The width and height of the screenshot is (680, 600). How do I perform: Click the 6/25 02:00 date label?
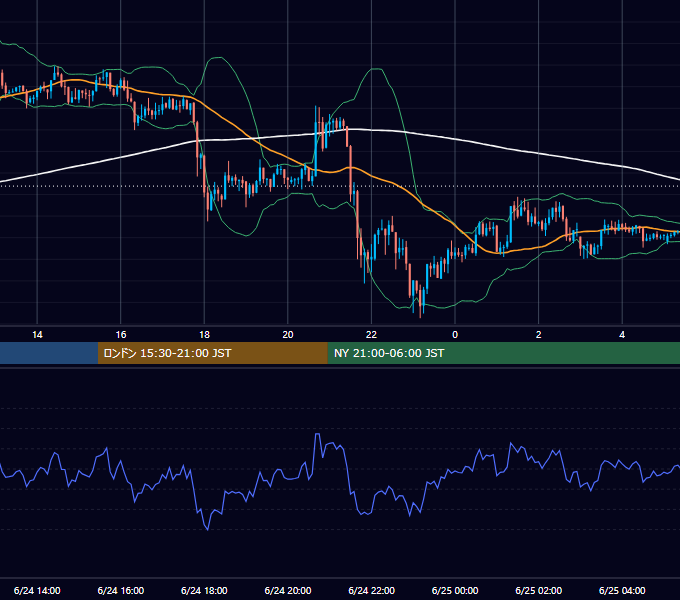click(539, 590)
